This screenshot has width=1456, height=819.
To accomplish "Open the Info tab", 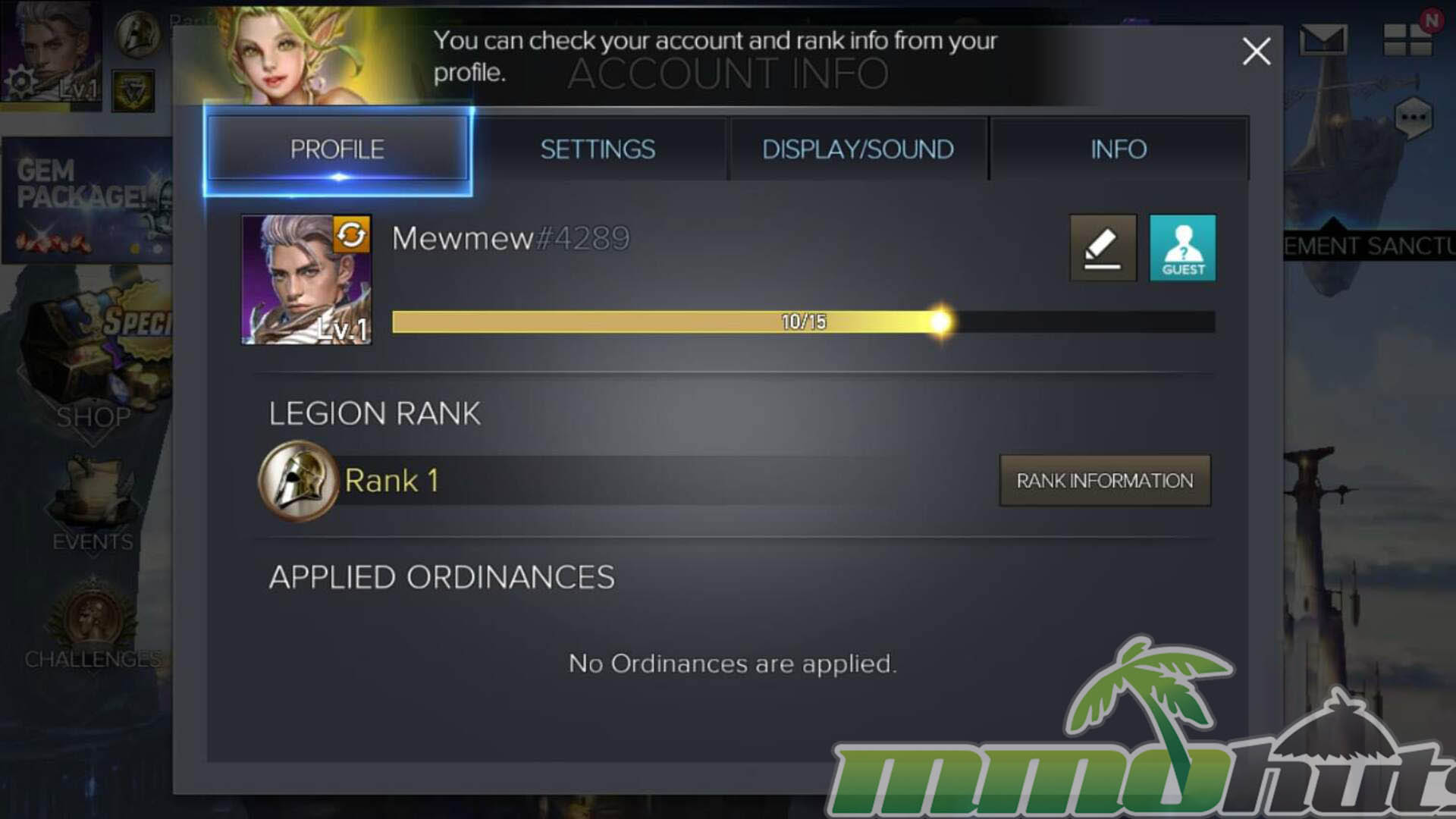I will [x=1119, y=149].
